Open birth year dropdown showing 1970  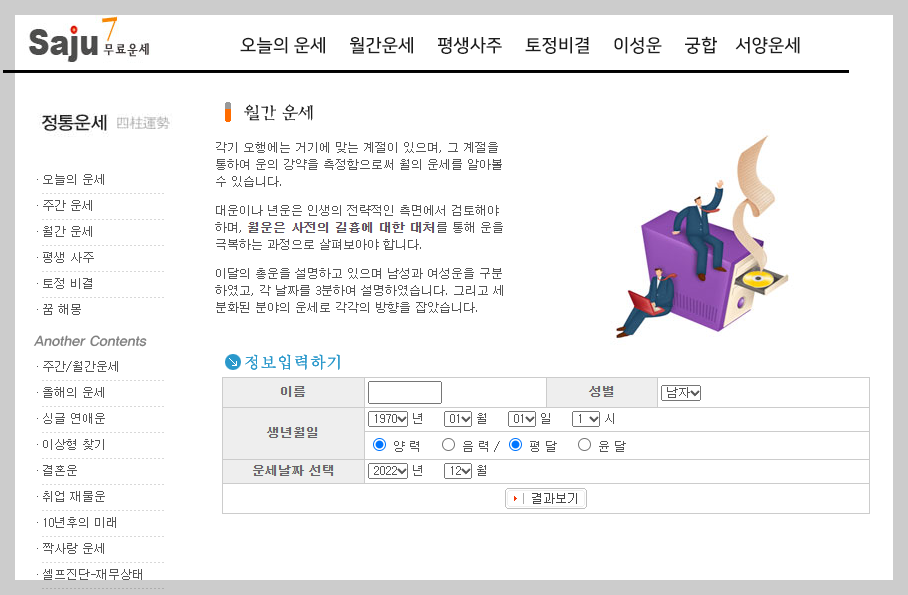(x=388, y=419)
